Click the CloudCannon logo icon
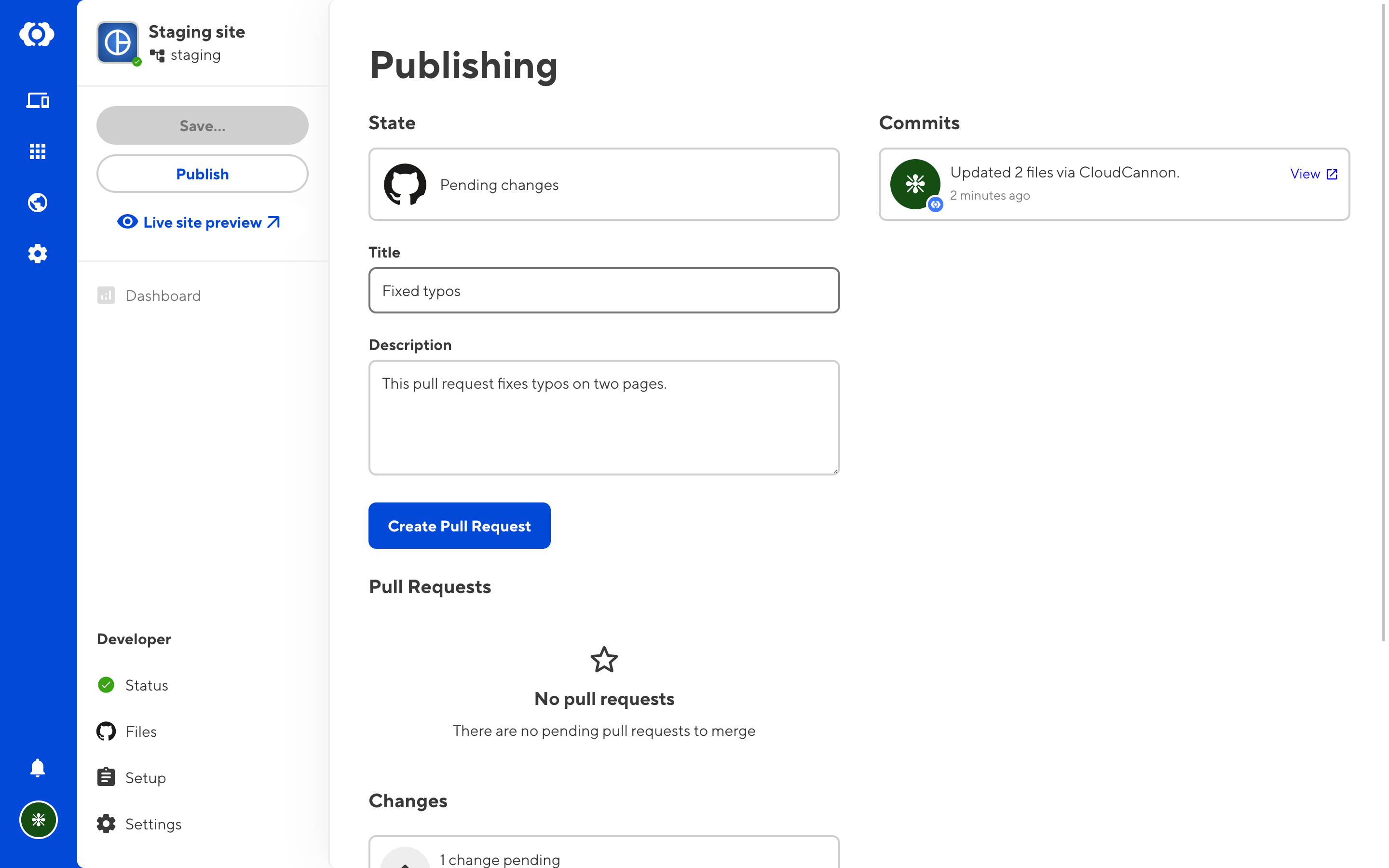 (x=37, y=34)
